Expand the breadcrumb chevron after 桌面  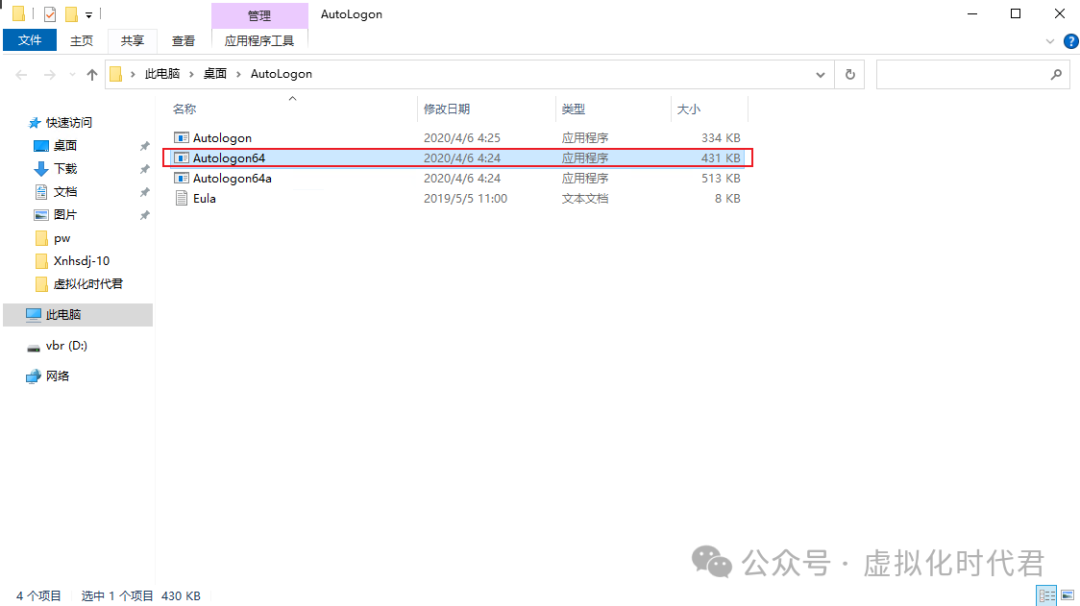click(x=238, y=74)
